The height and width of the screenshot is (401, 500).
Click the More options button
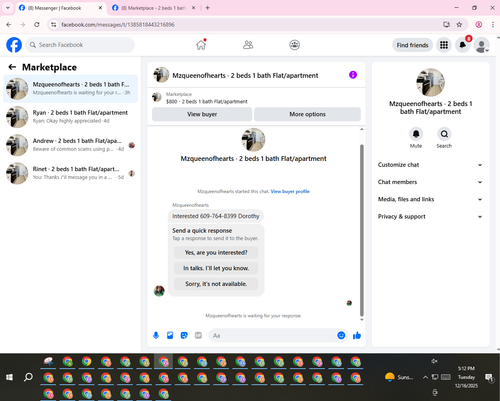tap(307, 114)
